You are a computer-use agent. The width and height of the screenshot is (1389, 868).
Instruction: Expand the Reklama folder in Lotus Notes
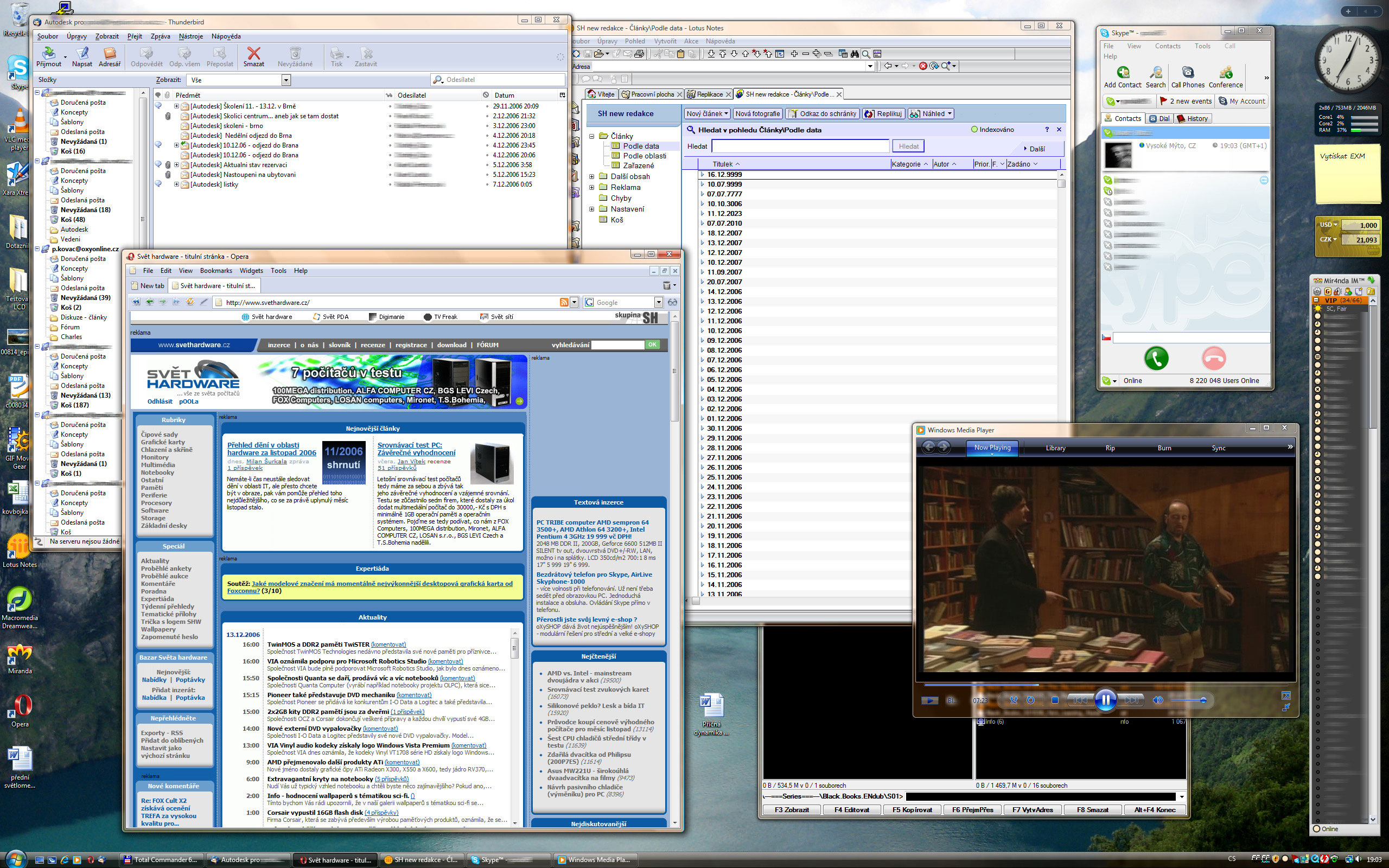coord(592,187)
